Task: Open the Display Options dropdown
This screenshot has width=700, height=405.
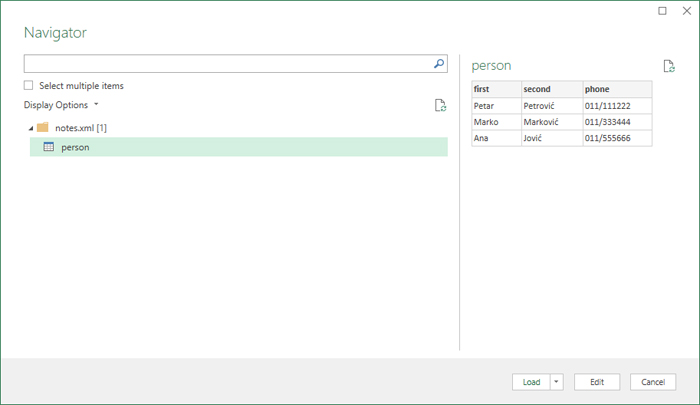Action: 61,105
